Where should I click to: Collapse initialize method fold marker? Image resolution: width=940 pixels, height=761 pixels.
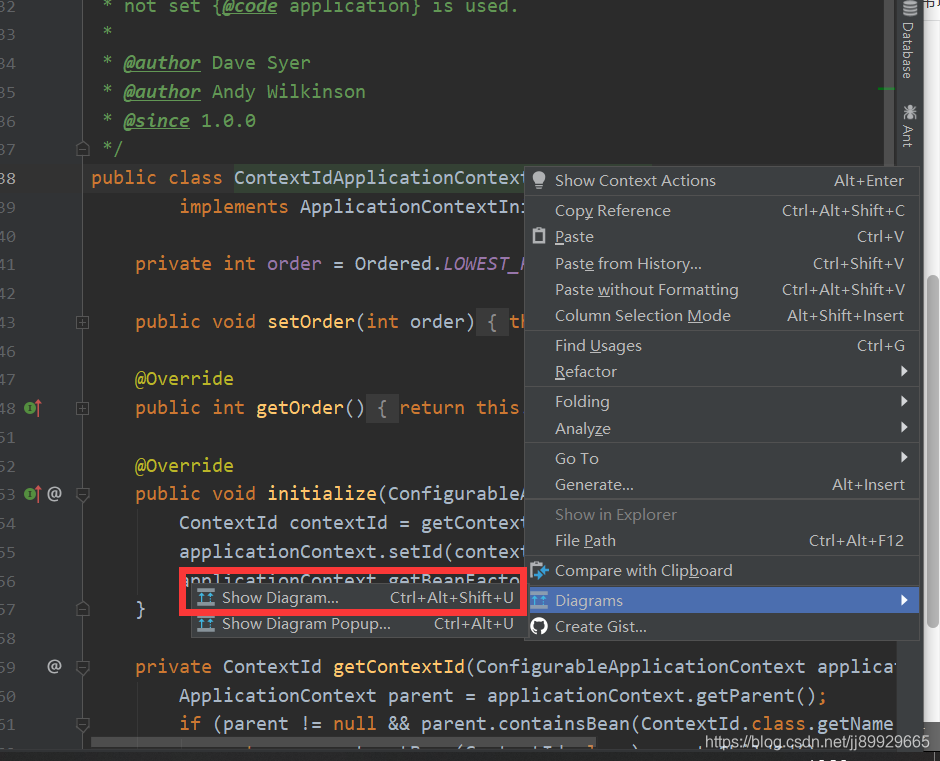83,495
